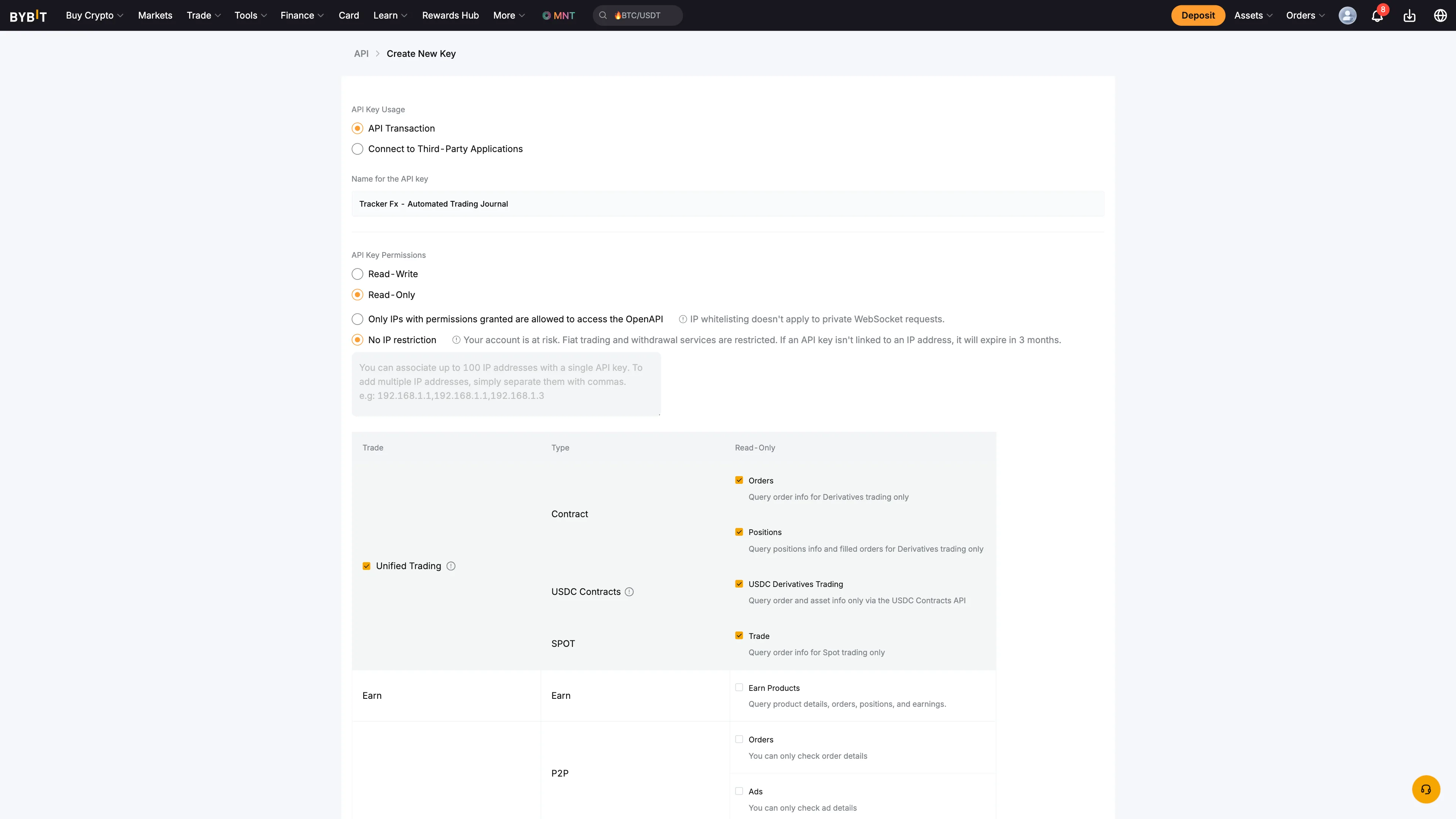Expand the Tools menu dropdown
This screenshot has width=1456, height=819.
(x=250, y=15)
